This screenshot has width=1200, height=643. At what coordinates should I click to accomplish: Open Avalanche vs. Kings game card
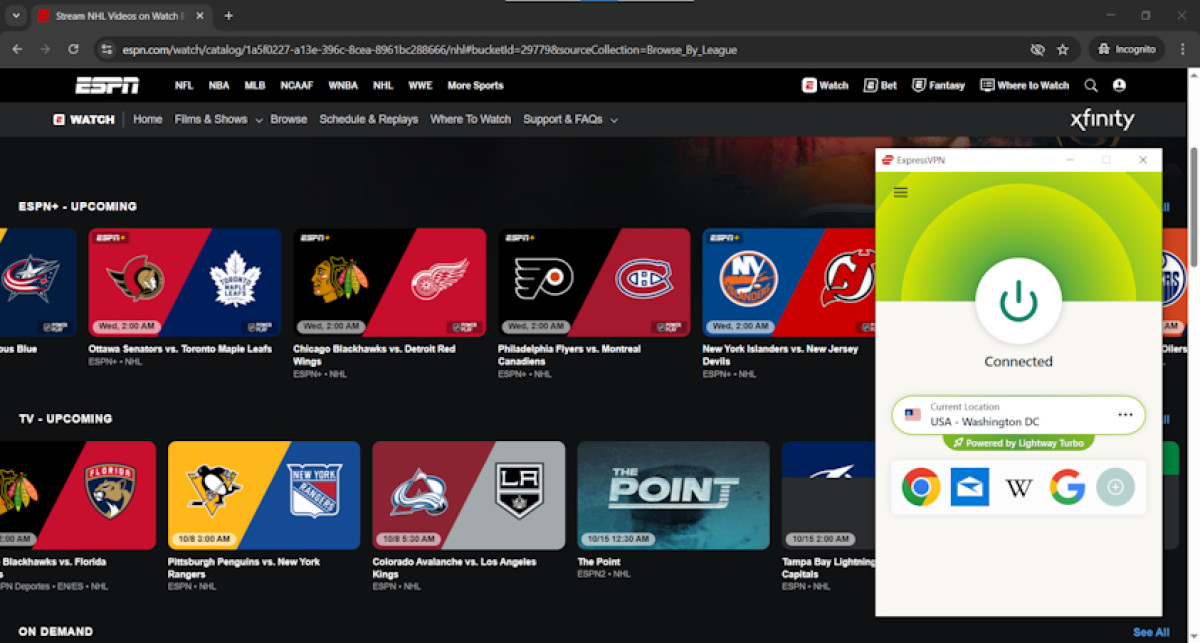click(469, 495)
